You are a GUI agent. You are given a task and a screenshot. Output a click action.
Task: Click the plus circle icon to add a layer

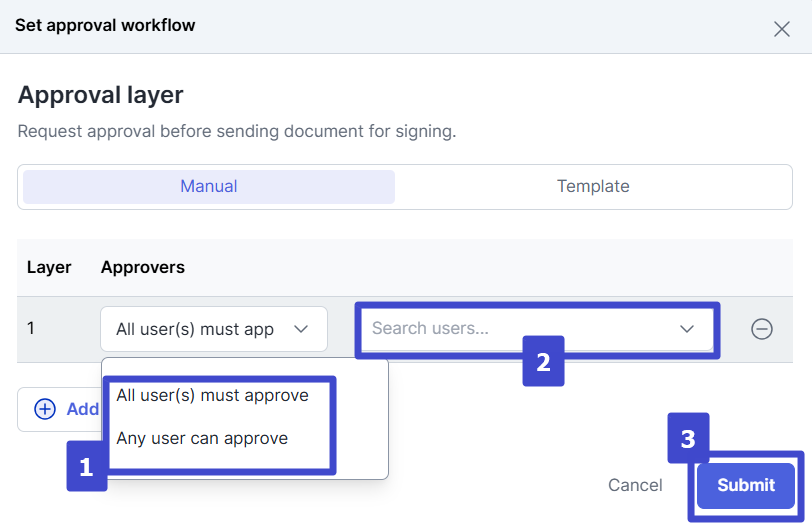[x=45, y=408]
